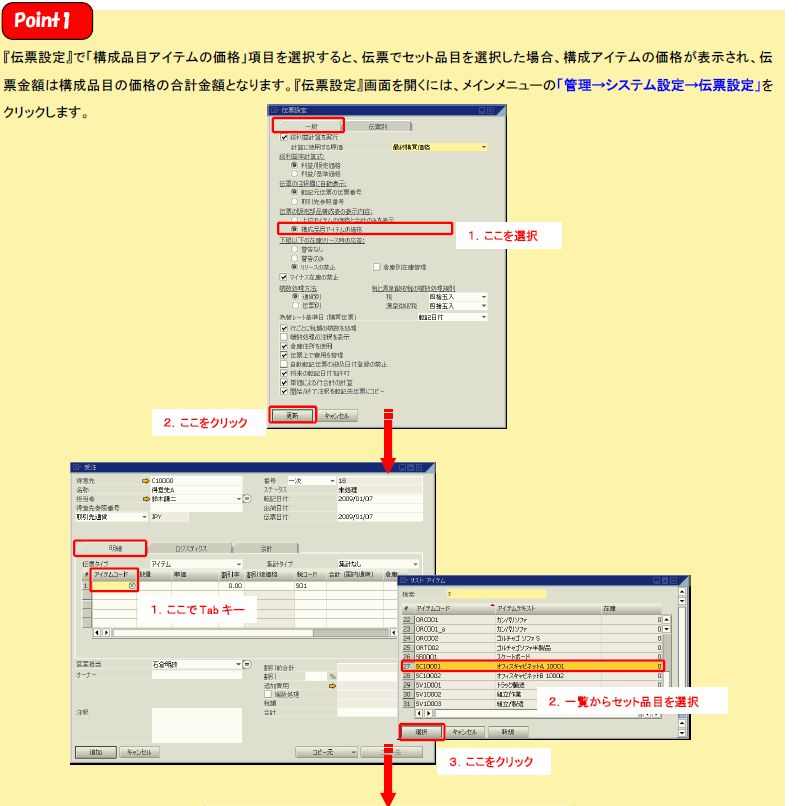This screenshot has height=806, width=798.
Task: Click round details icon beside 担当者 dropdown
Action: click(x=247, y=499)
